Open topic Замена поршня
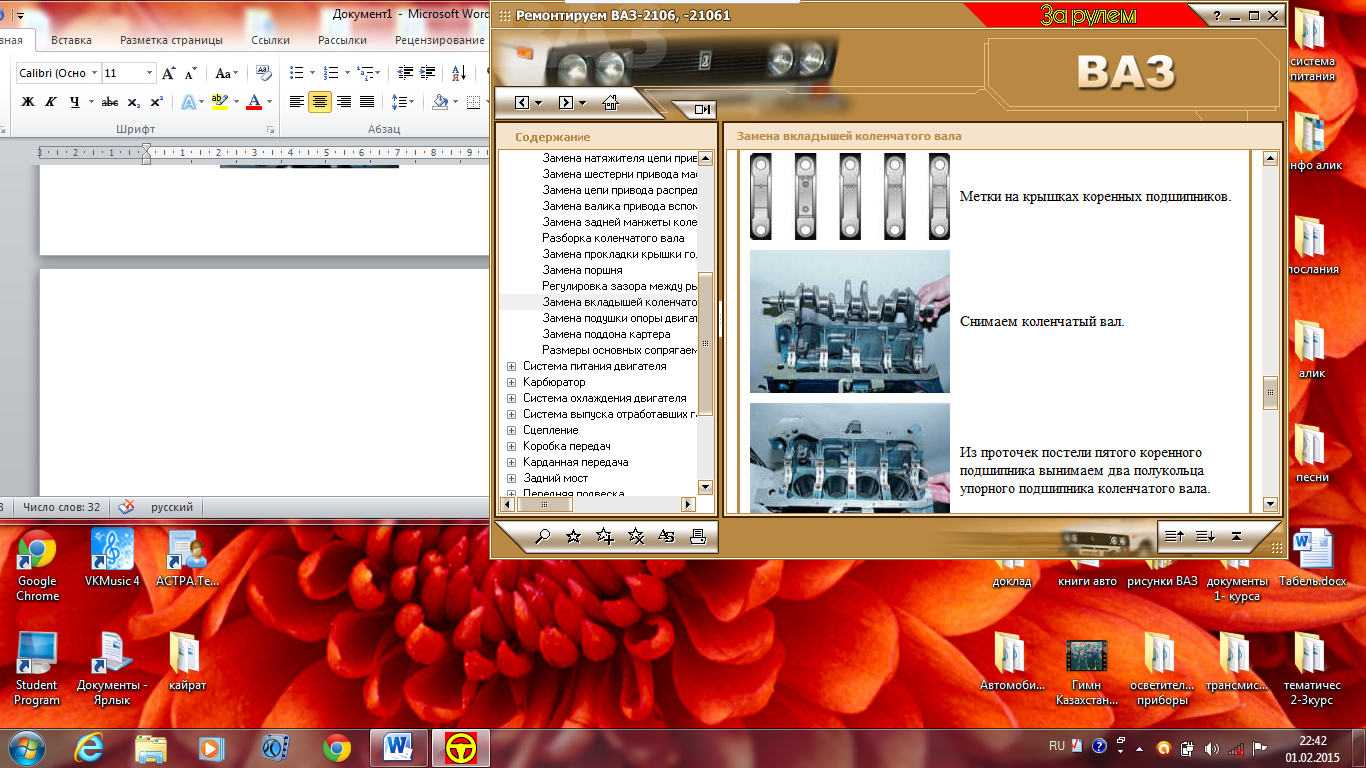 click(x=582, y=270)
